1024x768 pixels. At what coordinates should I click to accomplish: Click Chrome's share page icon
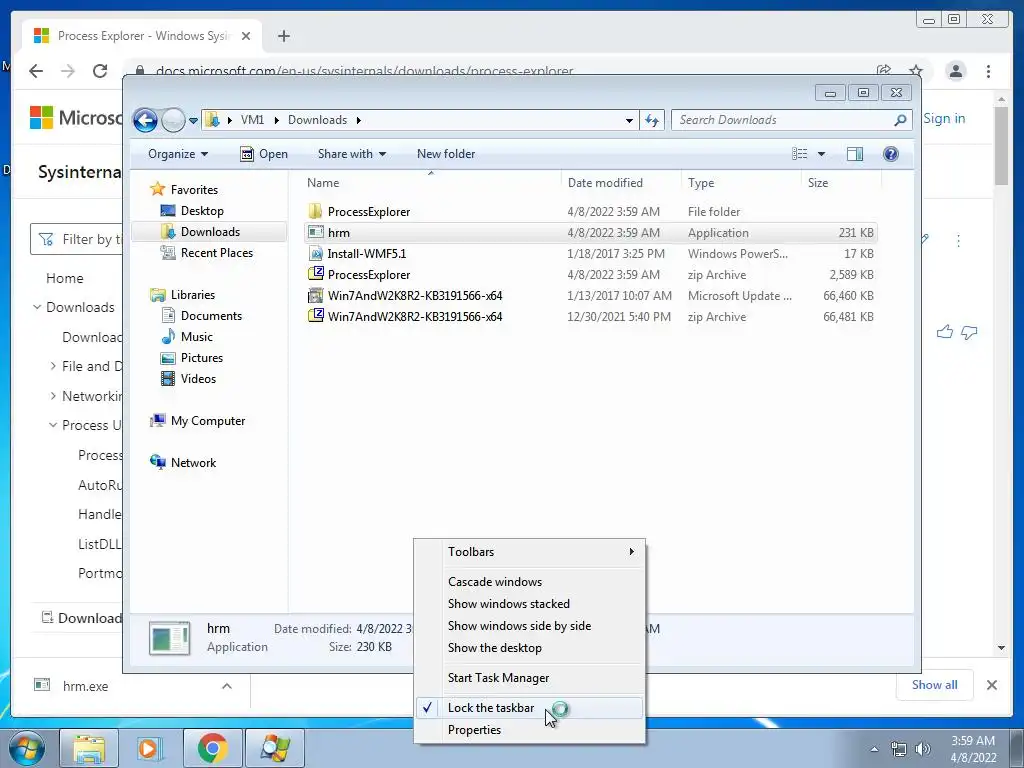coord(884,71)
